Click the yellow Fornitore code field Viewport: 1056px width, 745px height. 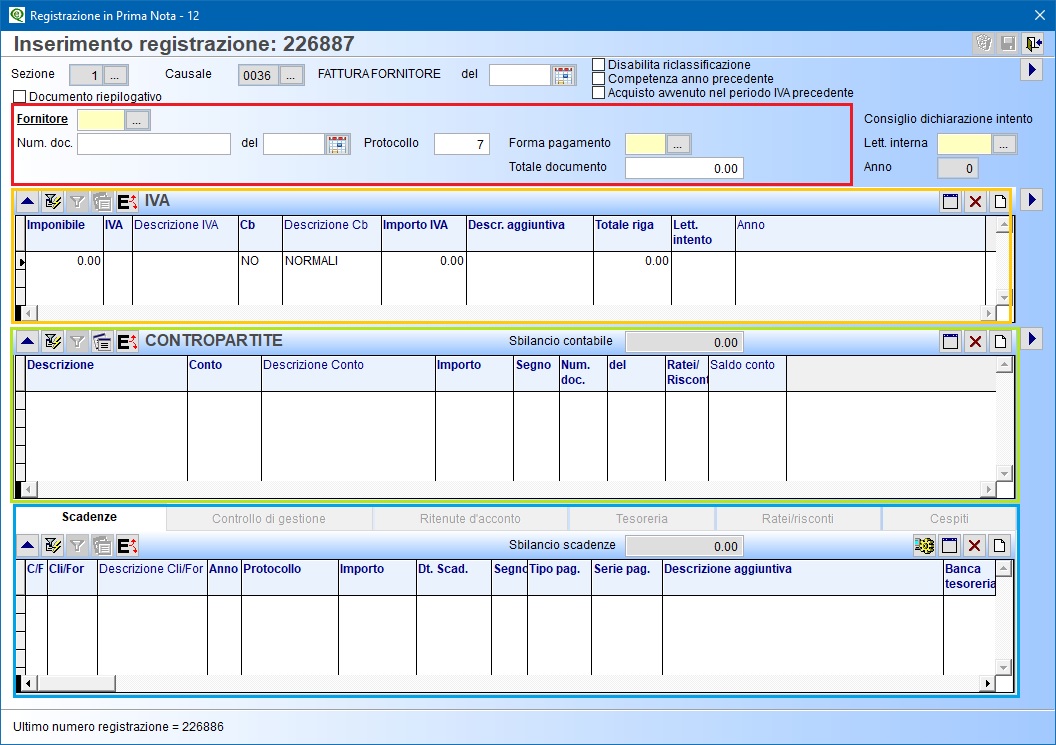(x=101, y=120)
